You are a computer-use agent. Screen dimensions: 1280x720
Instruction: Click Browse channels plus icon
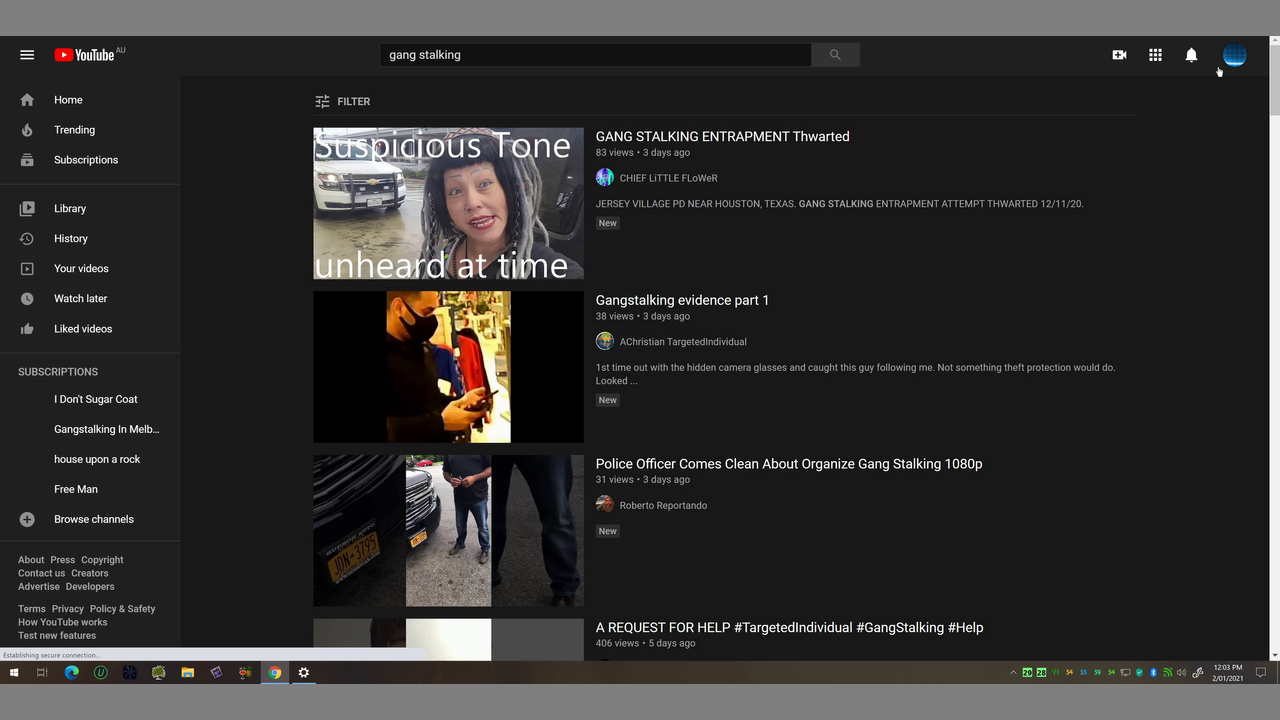[27, 520]
